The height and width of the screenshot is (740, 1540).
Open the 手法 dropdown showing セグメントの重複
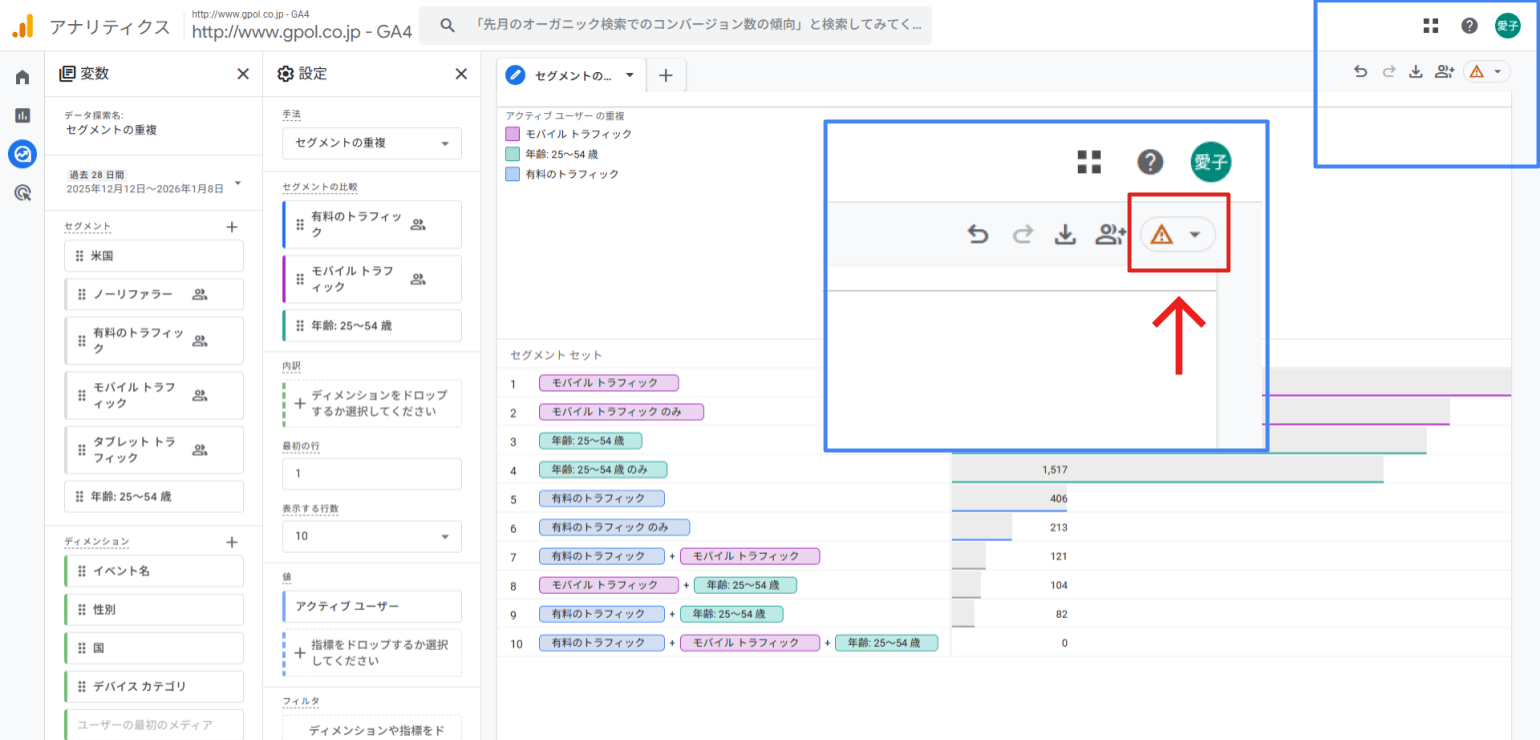click(371, 143)
